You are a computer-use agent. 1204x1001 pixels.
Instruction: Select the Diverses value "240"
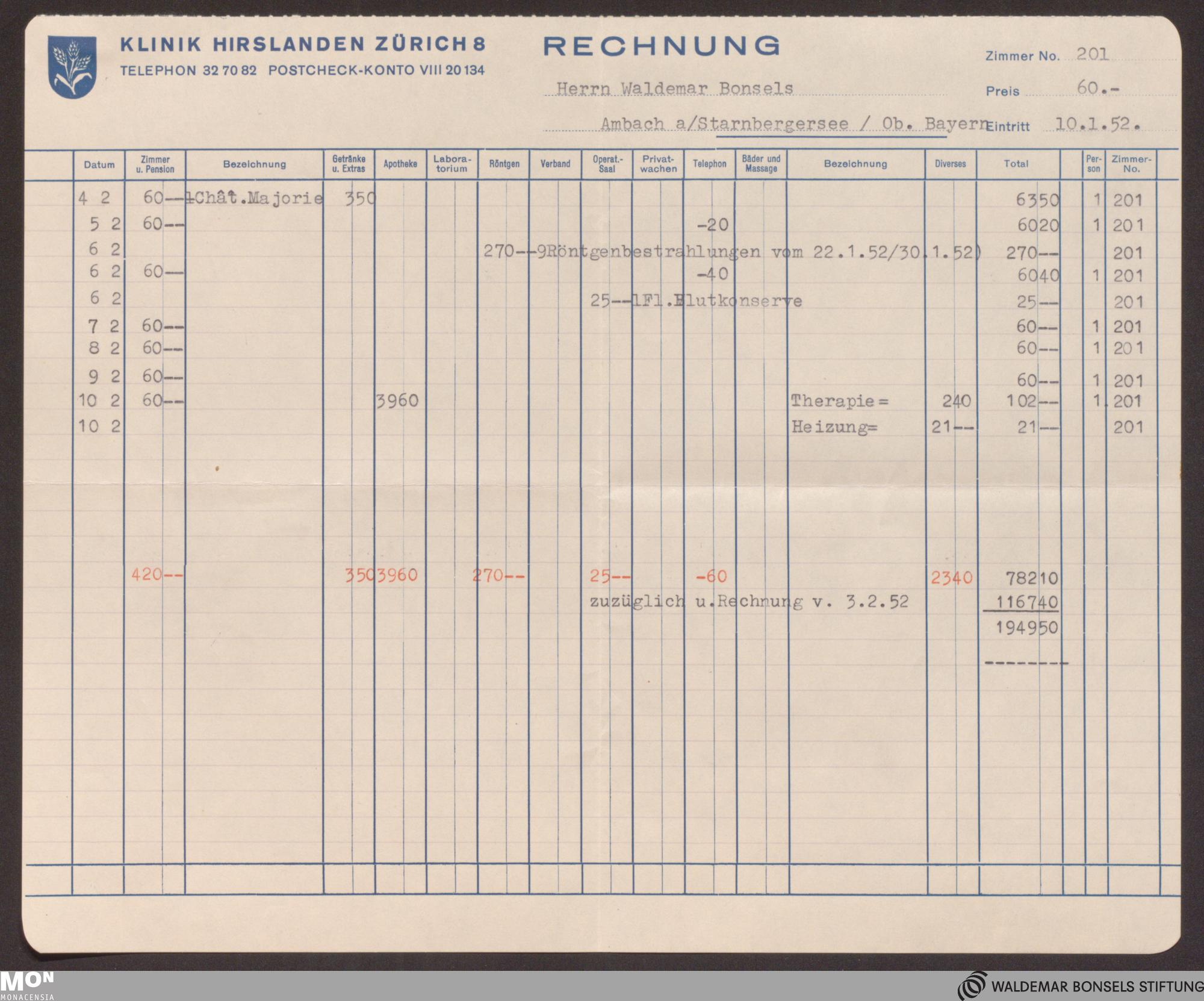tap(955, 402)
